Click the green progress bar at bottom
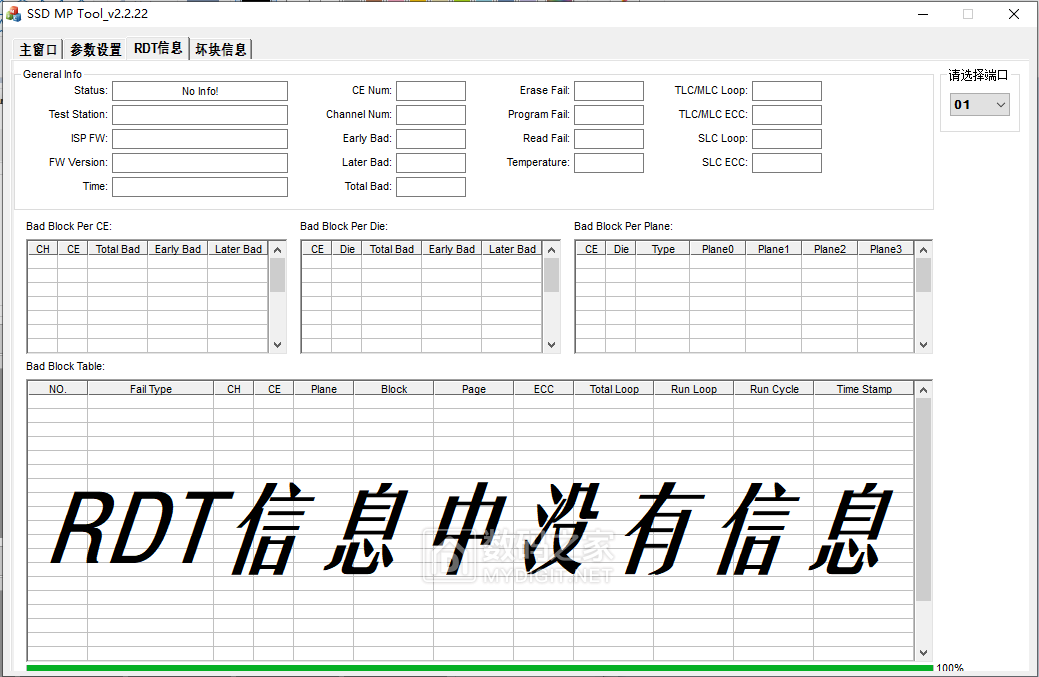 (480, 668)
